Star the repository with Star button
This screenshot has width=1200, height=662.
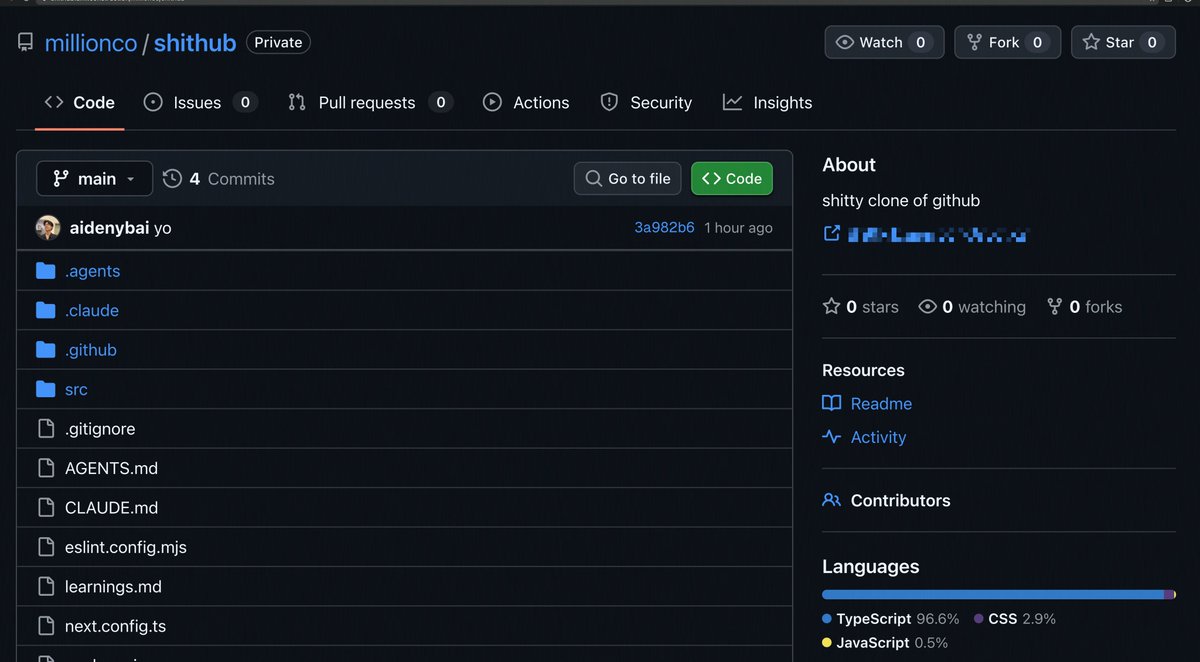point(1123,42)
